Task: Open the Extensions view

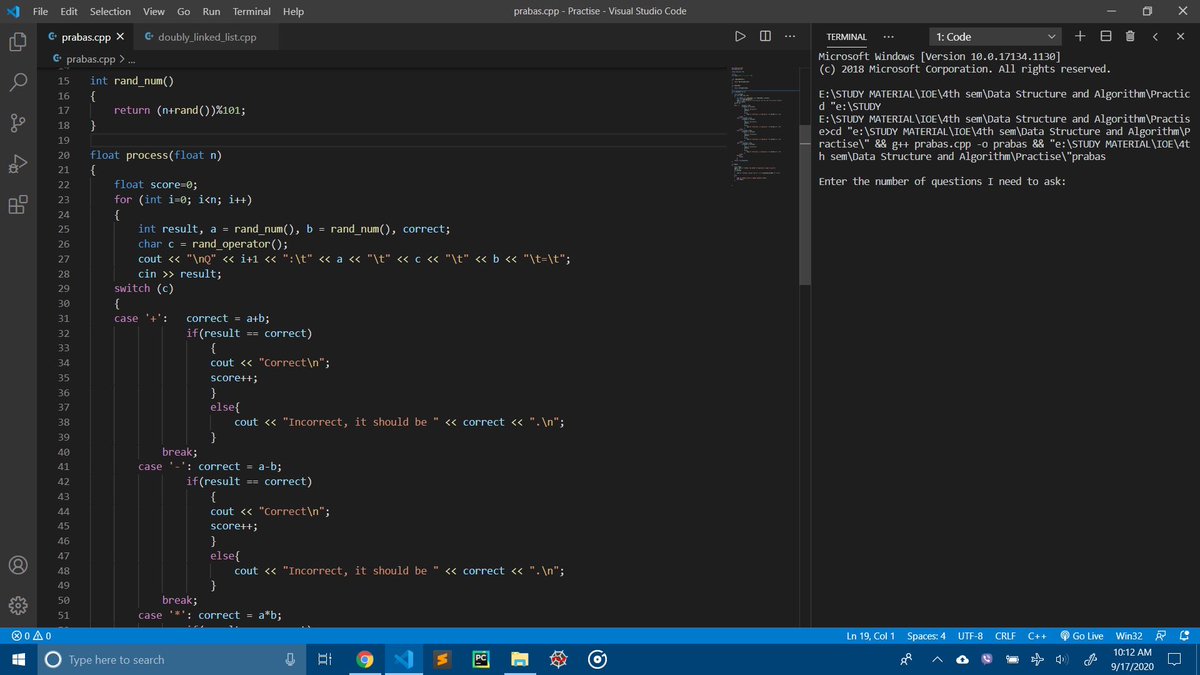Action: pos(17,206)
